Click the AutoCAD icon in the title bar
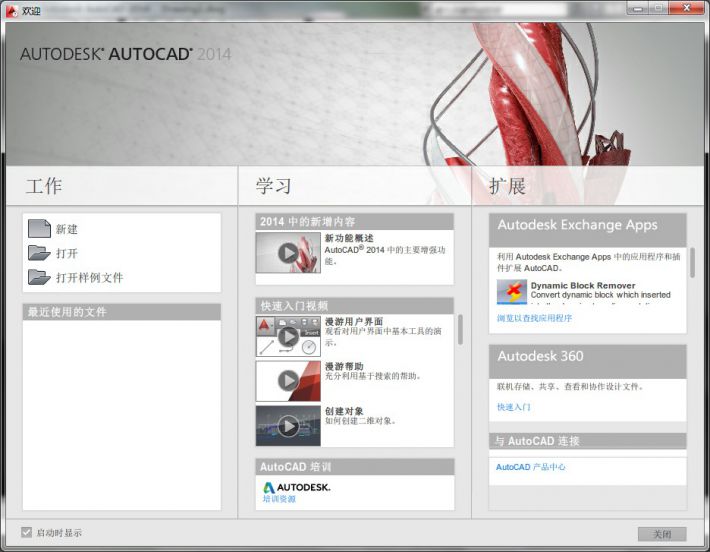 pos(12,10)
